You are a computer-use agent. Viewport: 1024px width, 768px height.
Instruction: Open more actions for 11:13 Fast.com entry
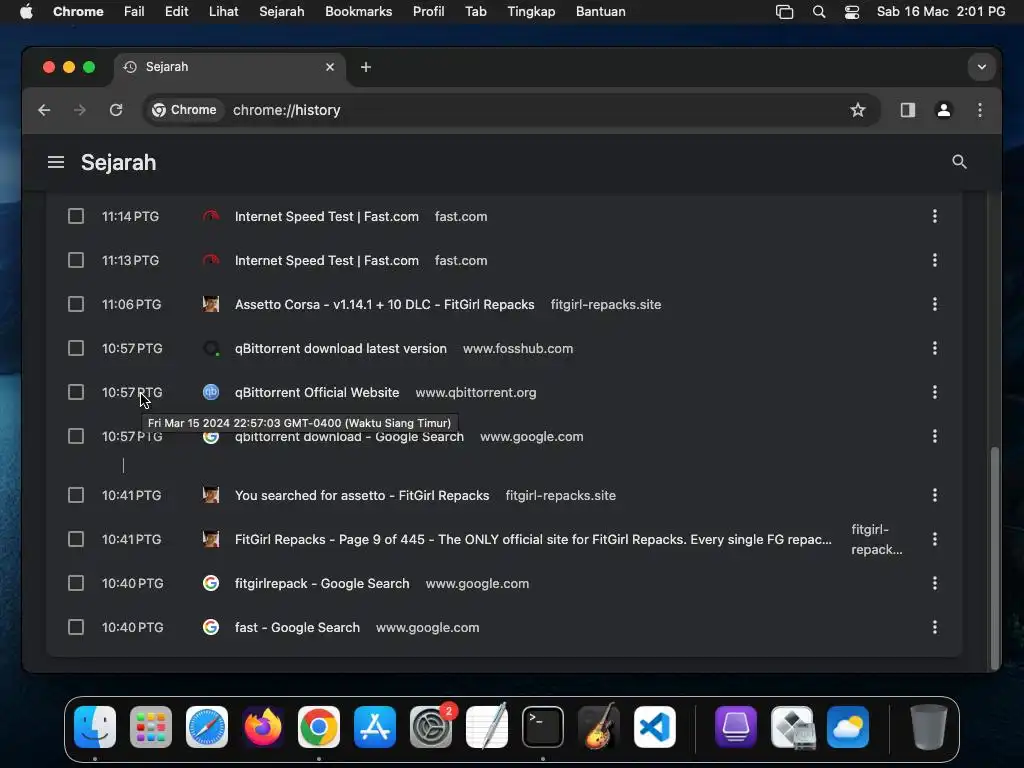click(935, 261)
